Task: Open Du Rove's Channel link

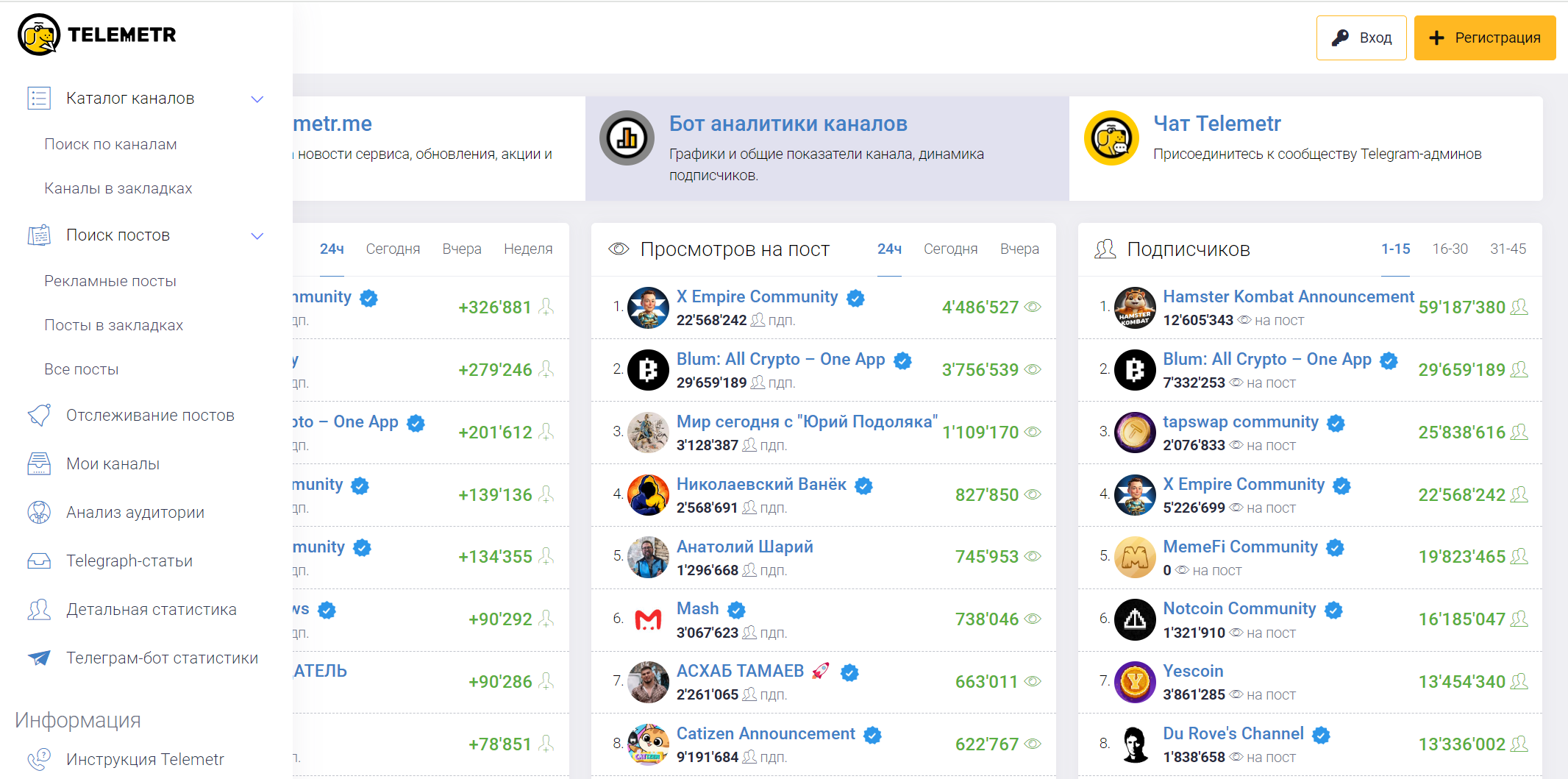Action: (x=1233, y=733)
